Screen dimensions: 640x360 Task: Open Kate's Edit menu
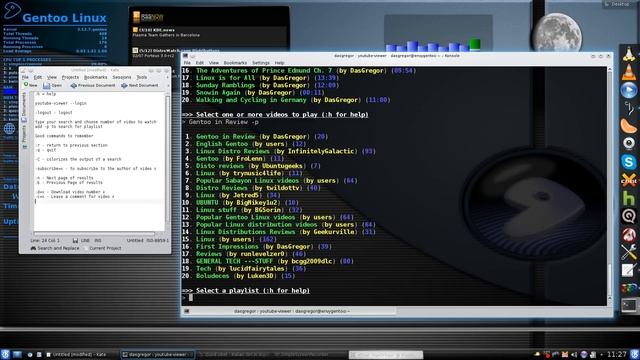point(38,77)
